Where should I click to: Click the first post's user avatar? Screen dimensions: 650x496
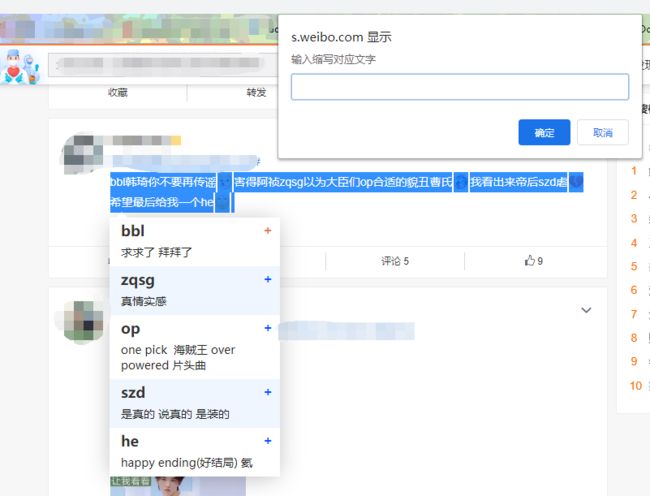[83, 154]
